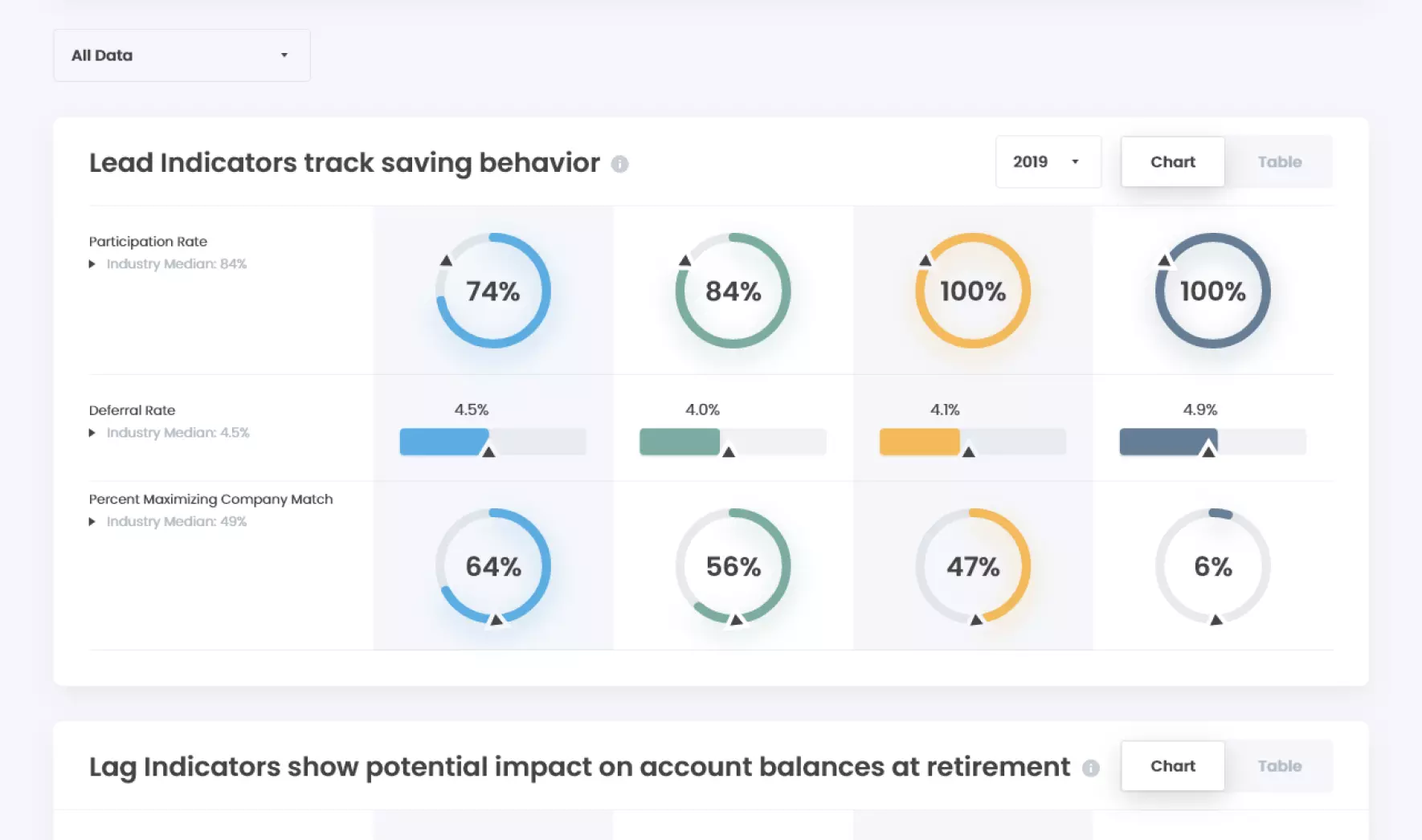Image resolution: width=1422 pixels, height=840 pixels.
Task: Select the Chart tab in Lead Indicators
Action: pos(1173,162)
